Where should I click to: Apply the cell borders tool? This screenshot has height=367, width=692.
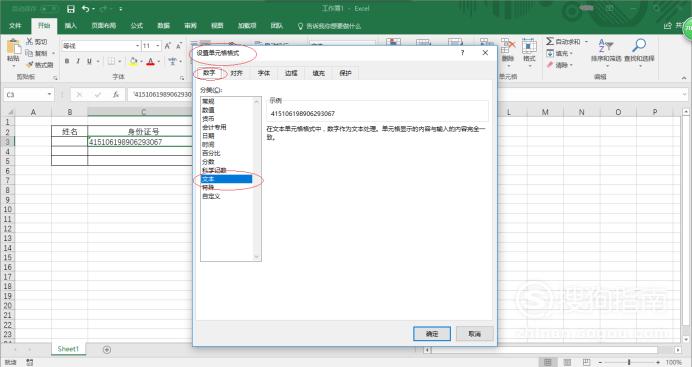[x=112, y=61]
